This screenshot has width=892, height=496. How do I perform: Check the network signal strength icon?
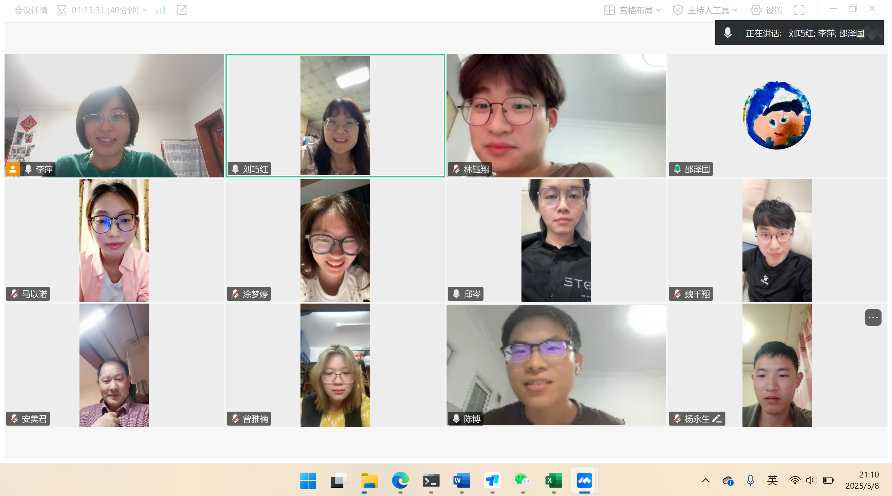[160, 10]
